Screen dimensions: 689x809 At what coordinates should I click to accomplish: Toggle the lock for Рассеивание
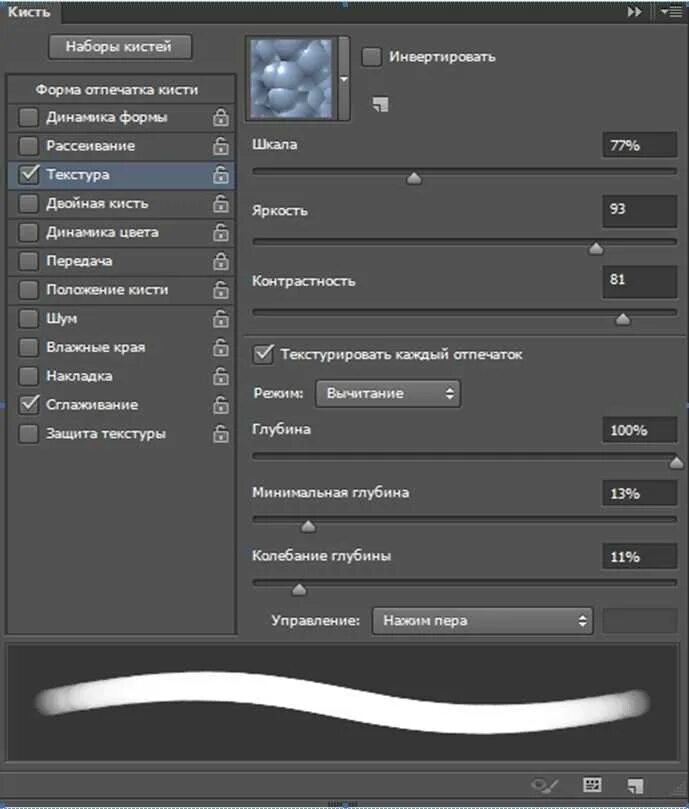click(221, 146)
